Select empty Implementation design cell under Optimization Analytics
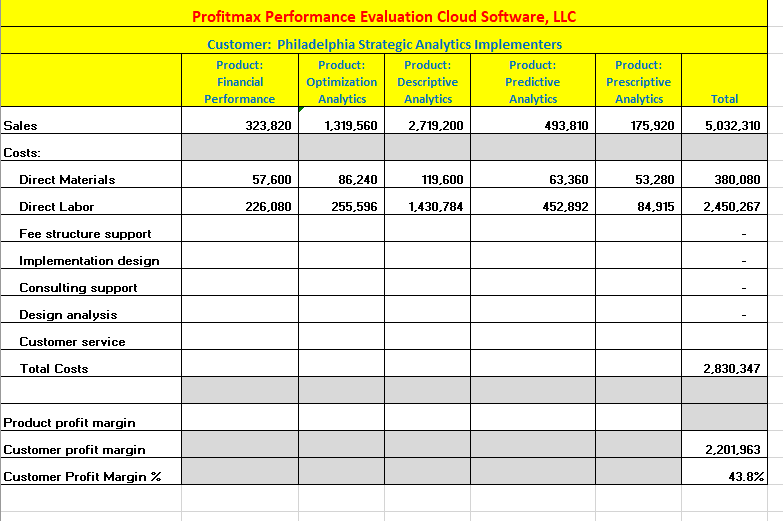This screenshot has height=521, width=783. pyautogui.click(x=342, y=255)
